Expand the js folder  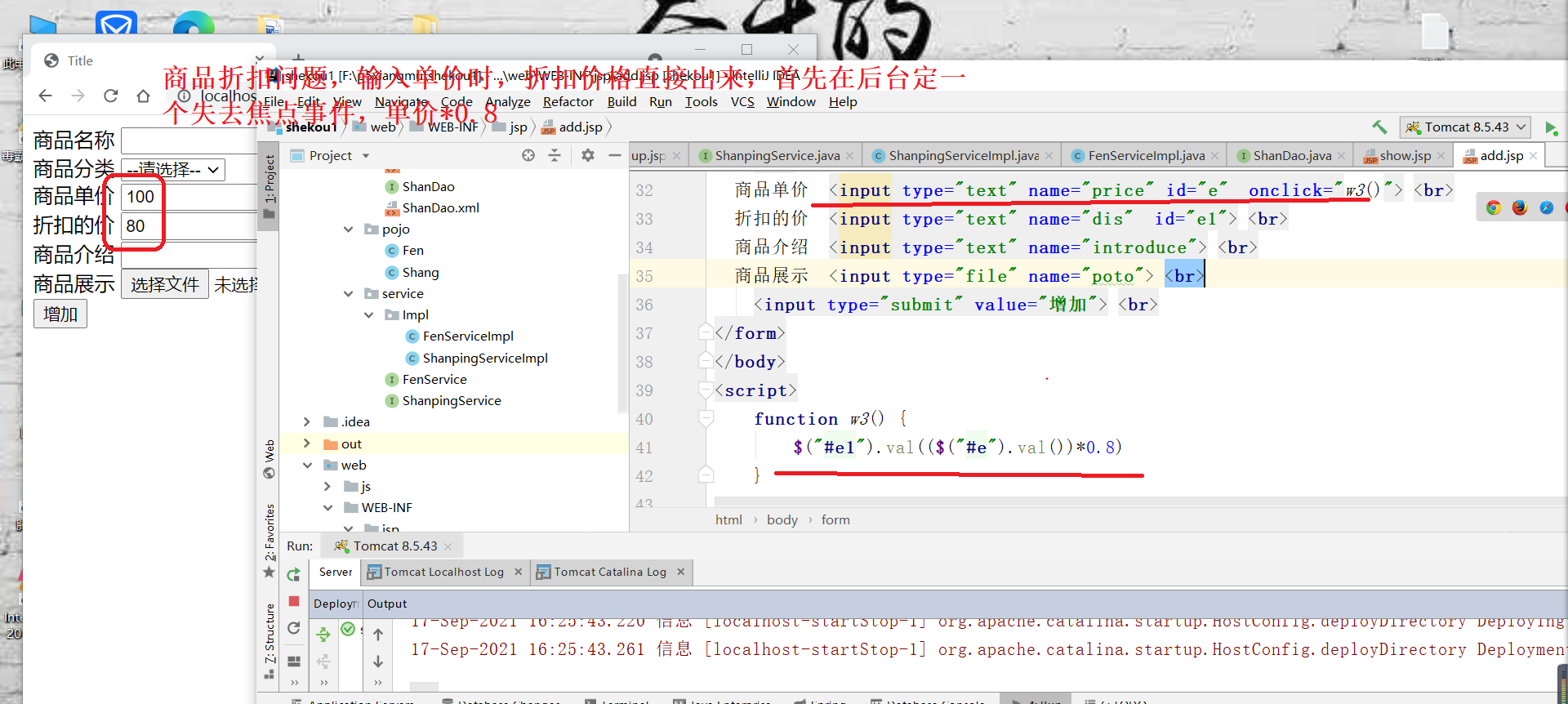point(327,487)
